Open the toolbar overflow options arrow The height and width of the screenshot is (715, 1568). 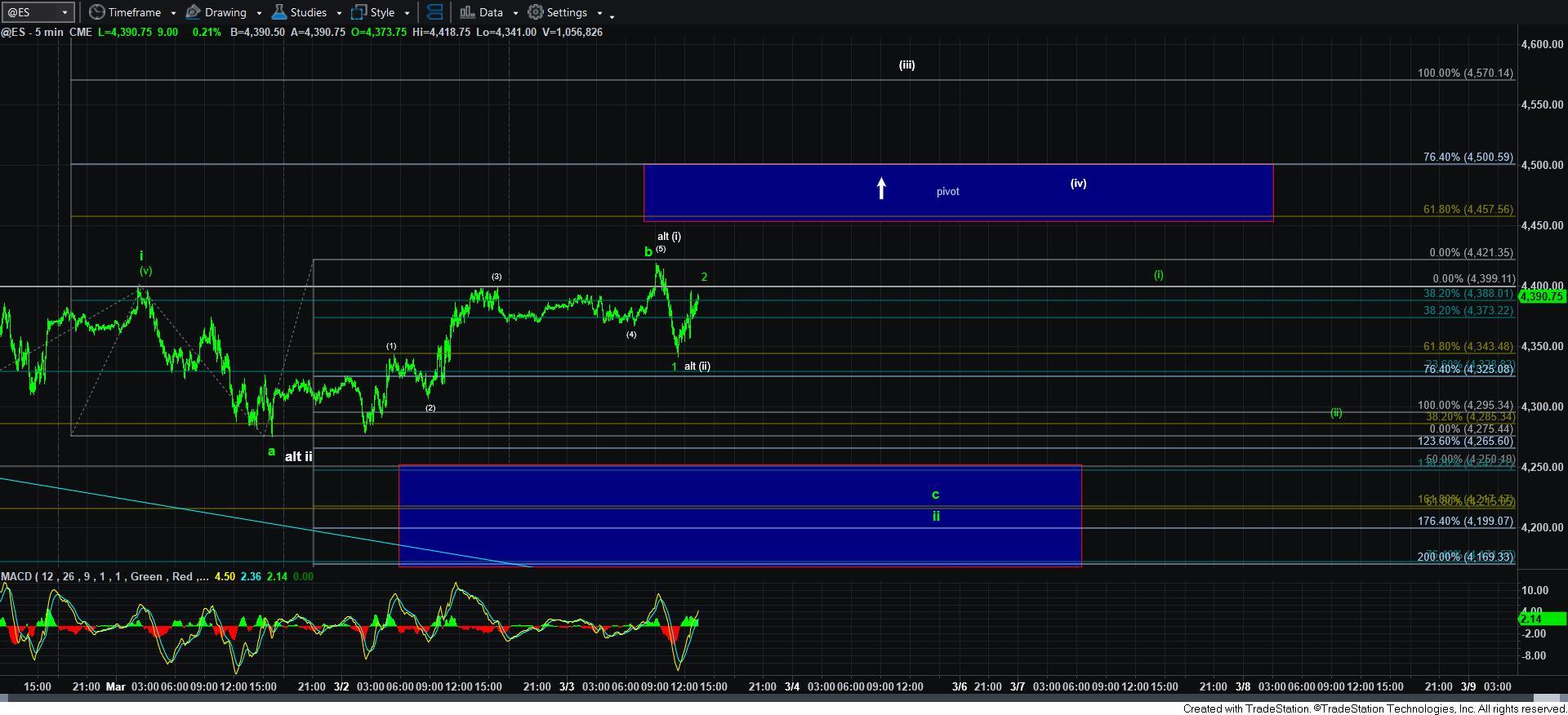(x=612, y=16)
